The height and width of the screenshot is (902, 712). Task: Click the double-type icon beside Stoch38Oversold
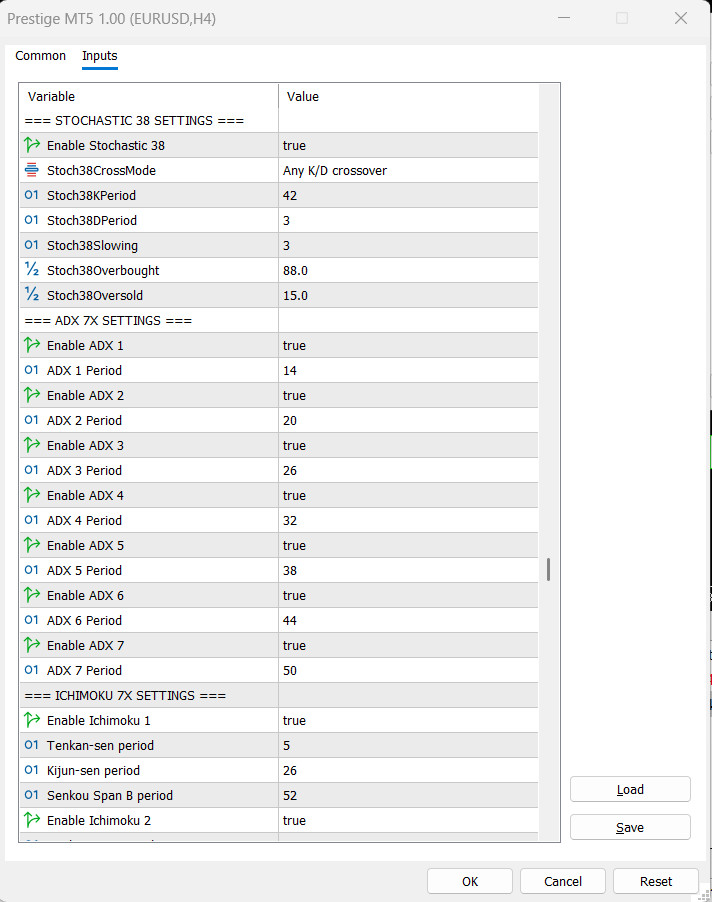[x=32, y=295]
